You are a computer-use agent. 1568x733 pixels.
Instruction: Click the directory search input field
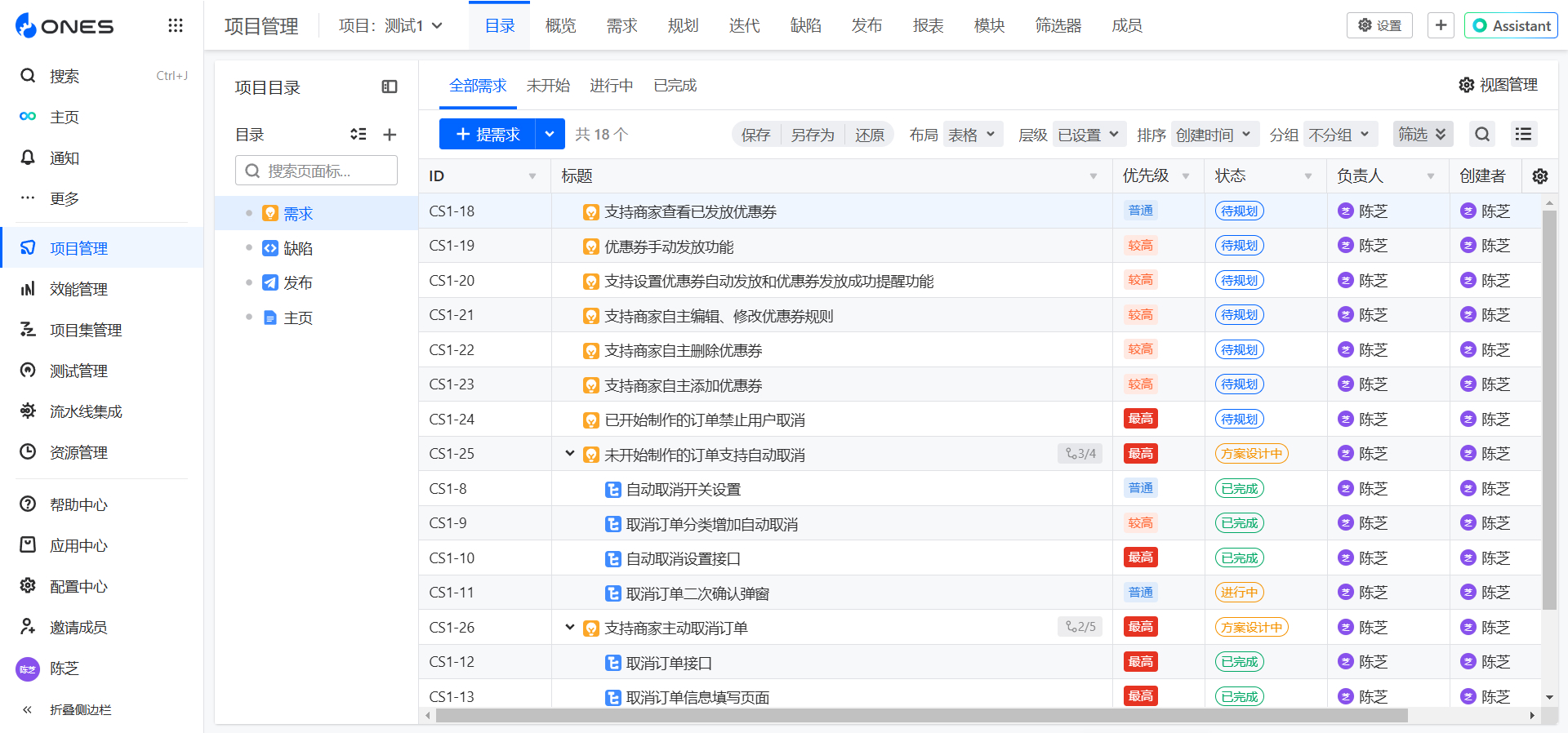(317, 171)
